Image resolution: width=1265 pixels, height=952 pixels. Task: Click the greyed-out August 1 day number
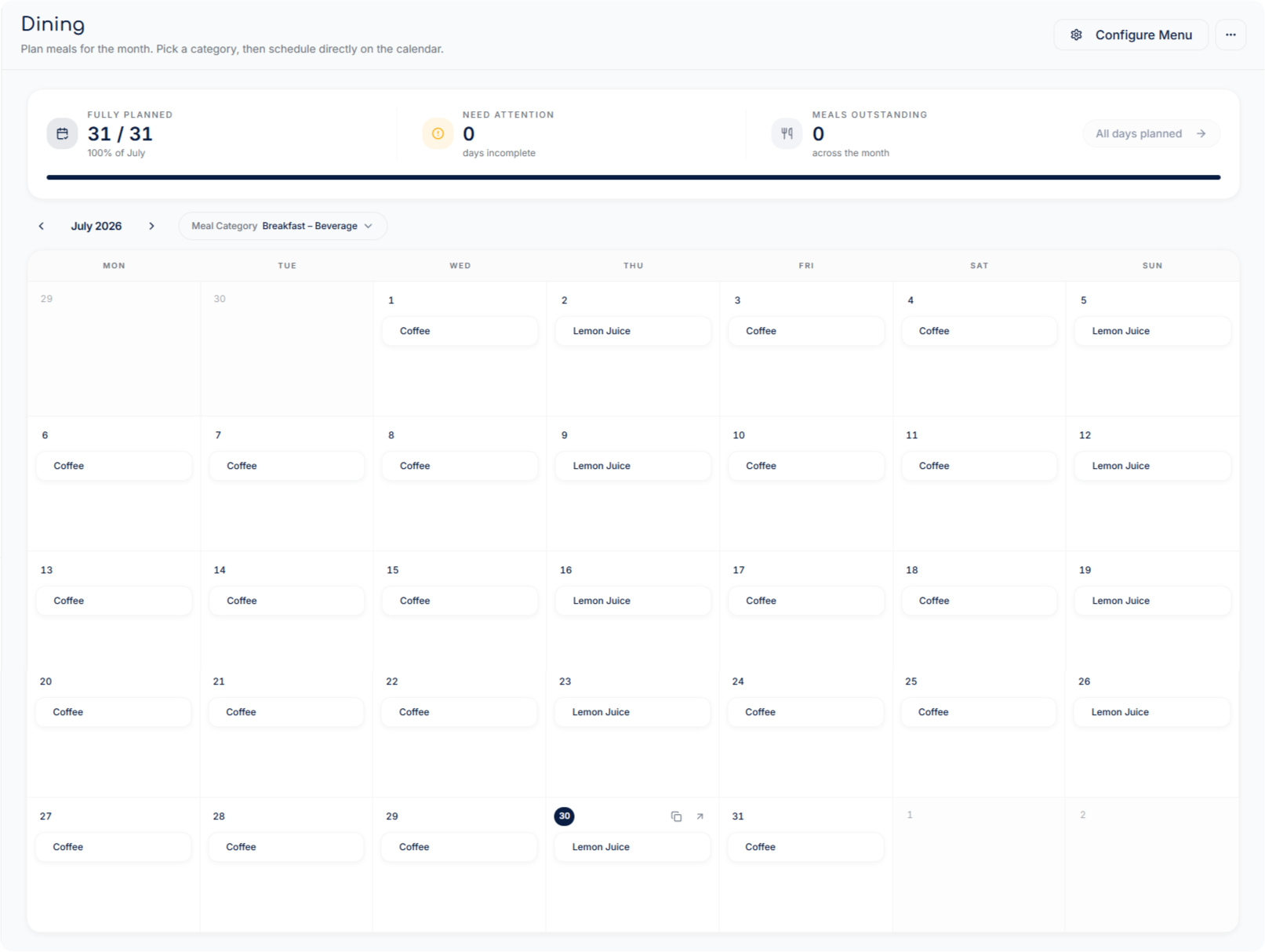910,815
